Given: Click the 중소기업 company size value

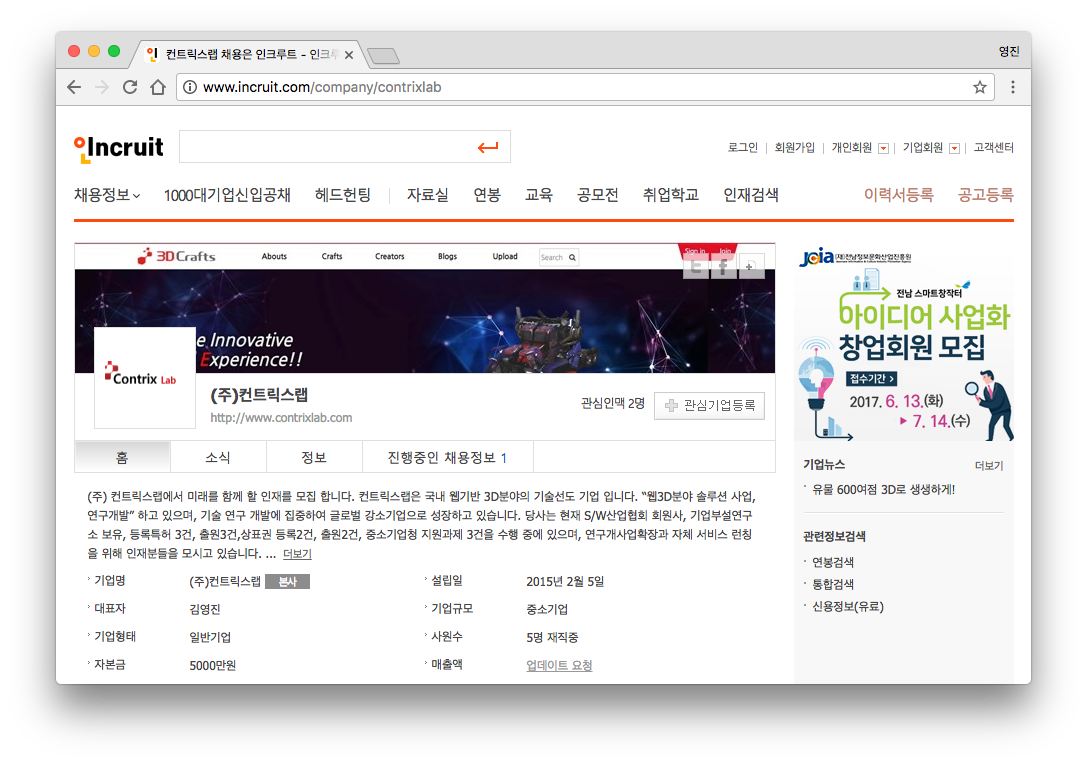Looking at the screenshot, I should [547, 609].
